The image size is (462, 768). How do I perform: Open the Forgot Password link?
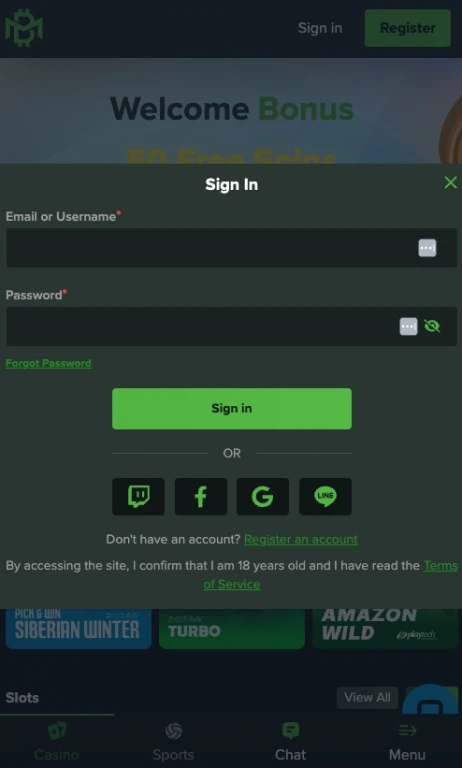point(49,363)
